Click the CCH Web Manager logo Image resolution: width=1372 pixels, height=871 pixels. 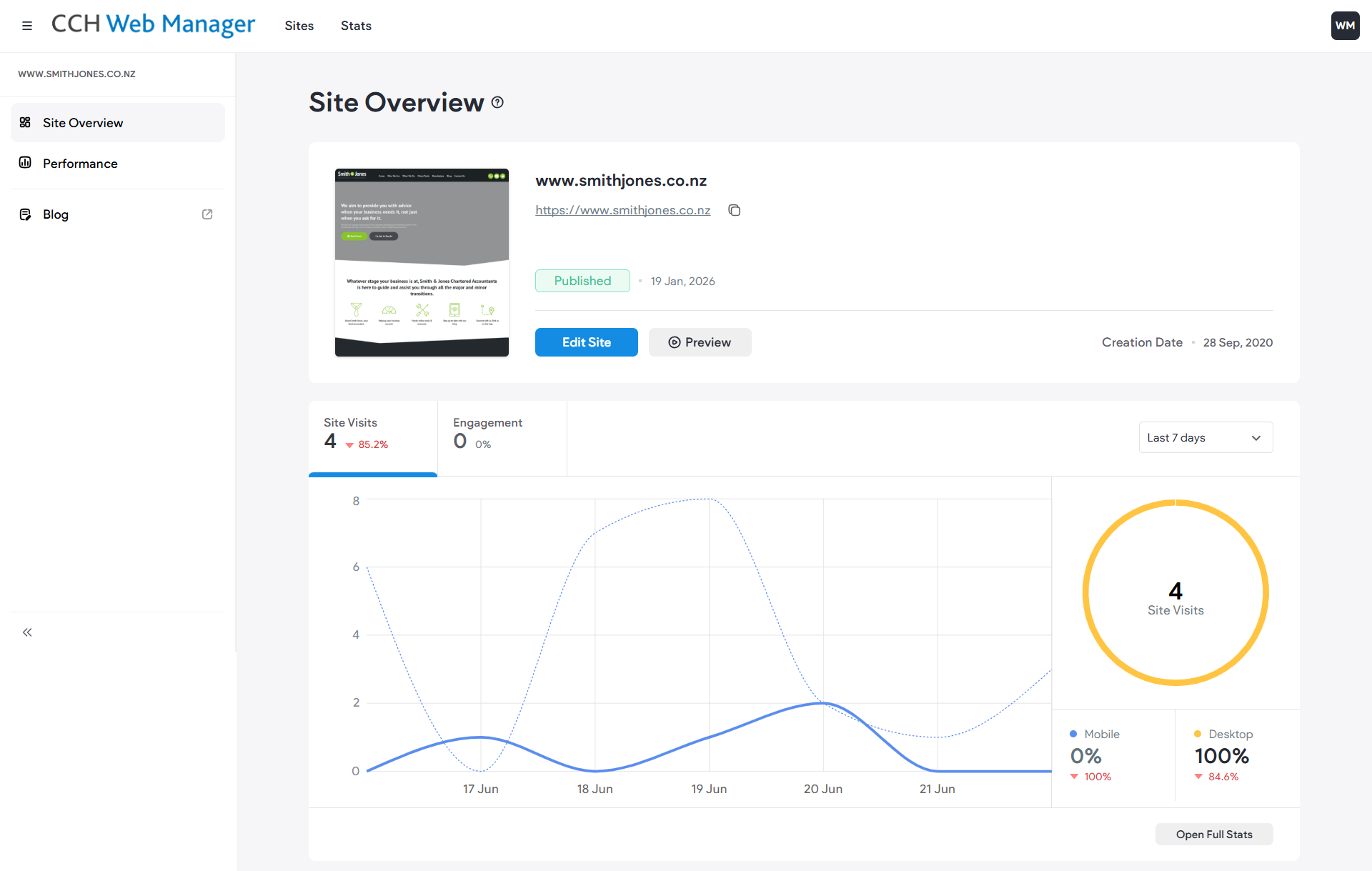pos(153,24)
